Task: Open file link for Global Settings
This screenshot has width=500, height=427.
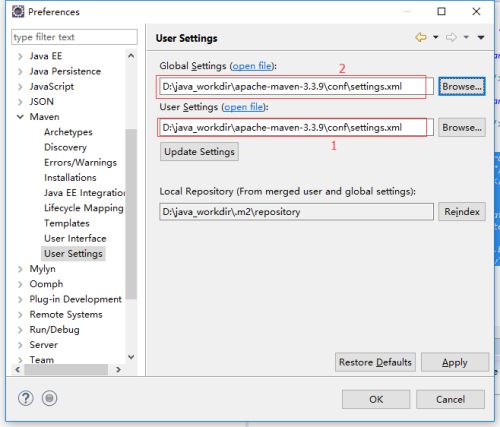Action: (252, 66)
